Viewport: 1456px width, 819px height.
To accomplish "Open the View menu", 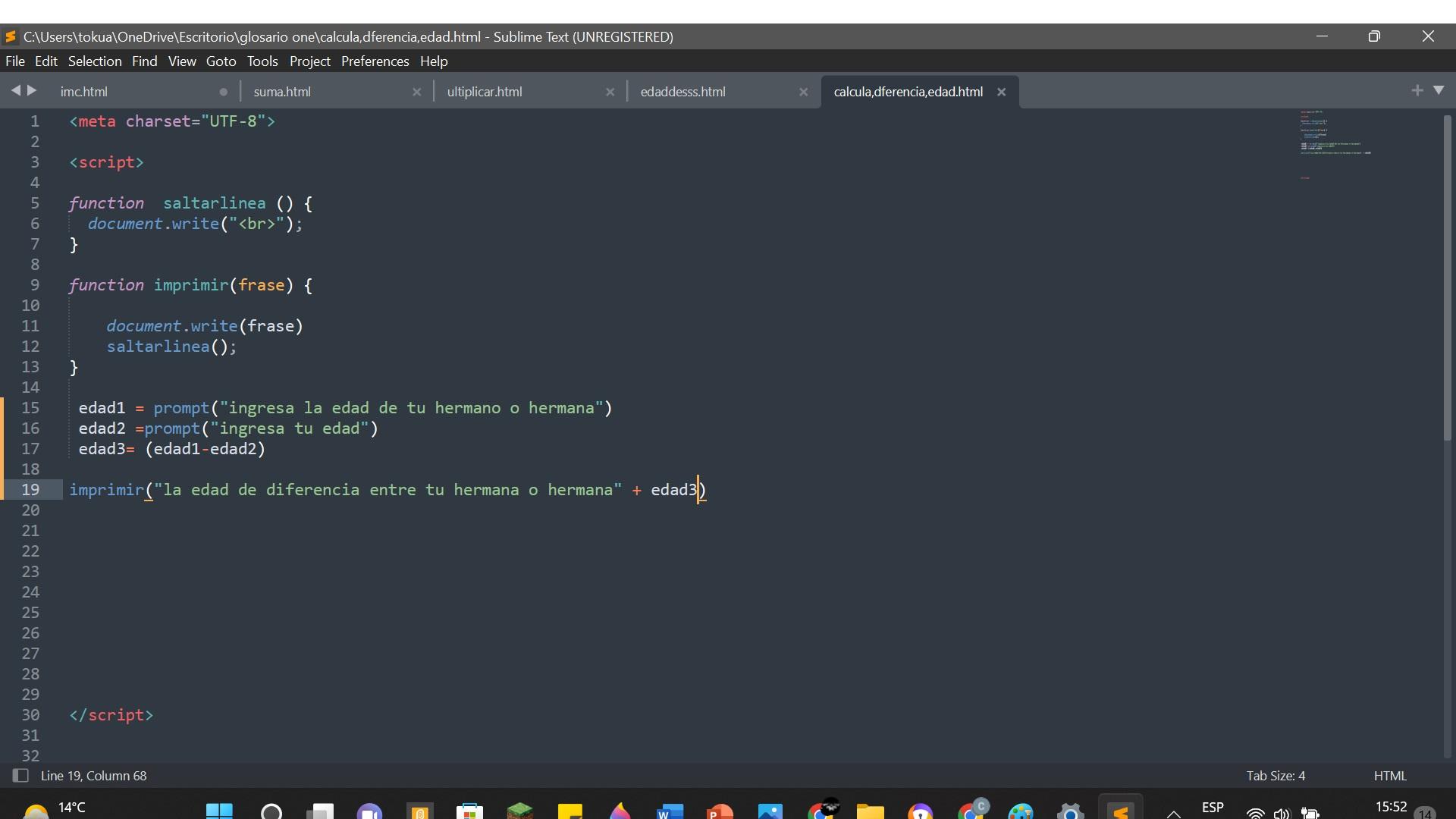I will pos(182,61).
